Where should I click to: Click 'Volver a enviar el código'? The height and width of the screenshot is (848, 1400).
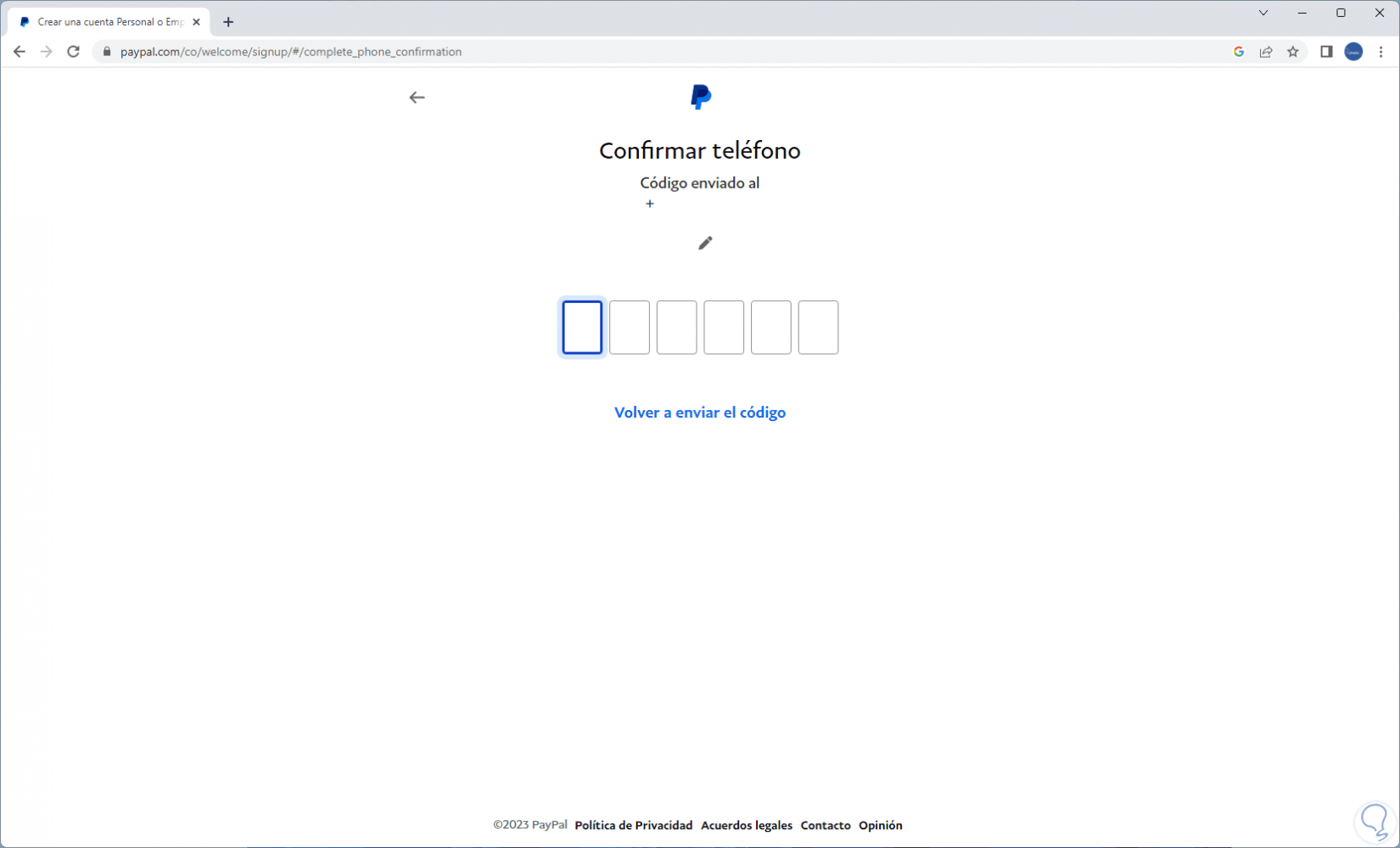pos(700,413)
